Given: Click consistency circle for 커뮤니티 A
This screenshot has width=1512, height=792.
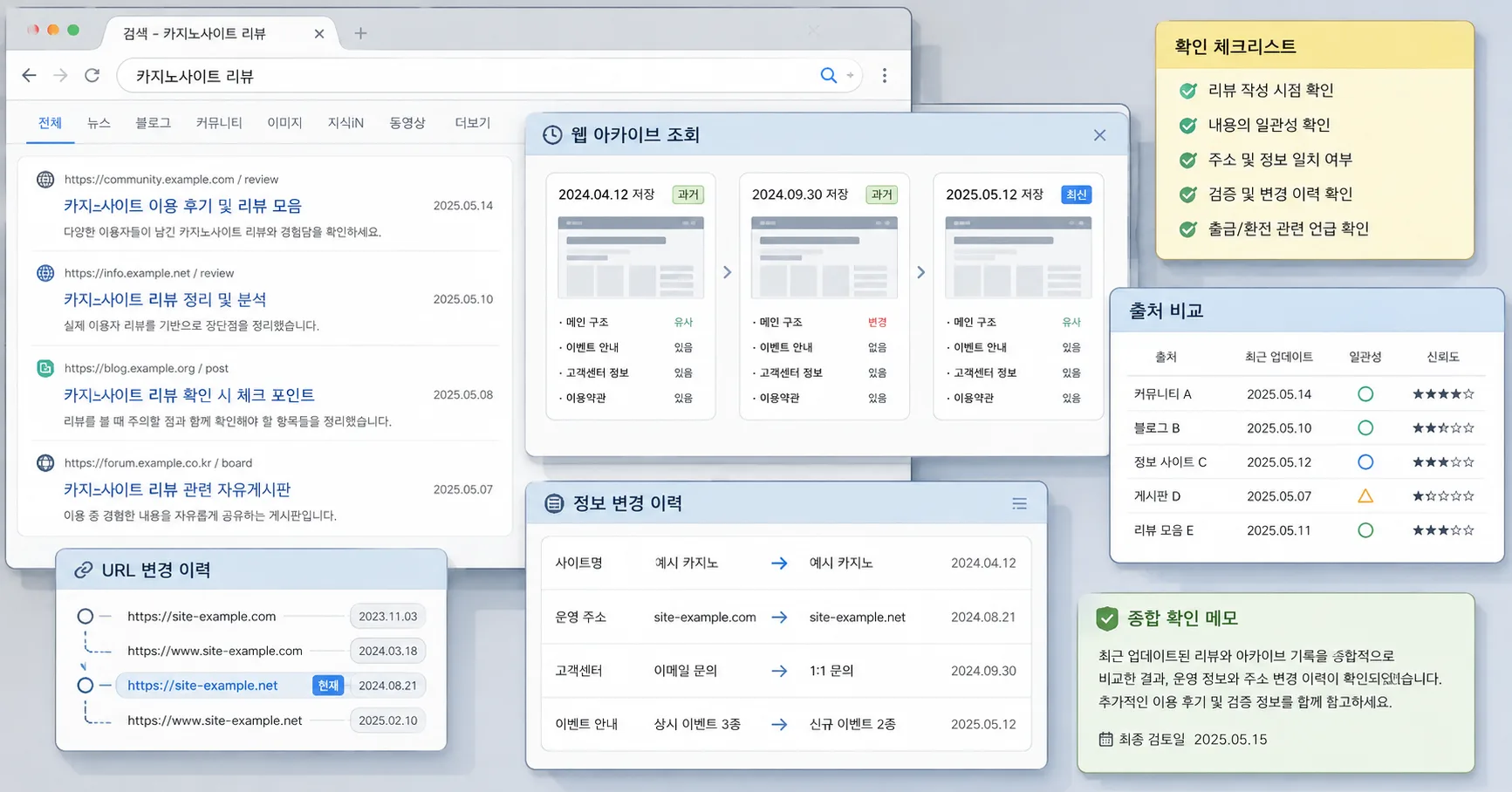Looking at the screenshot, I should pos(1365,394).
